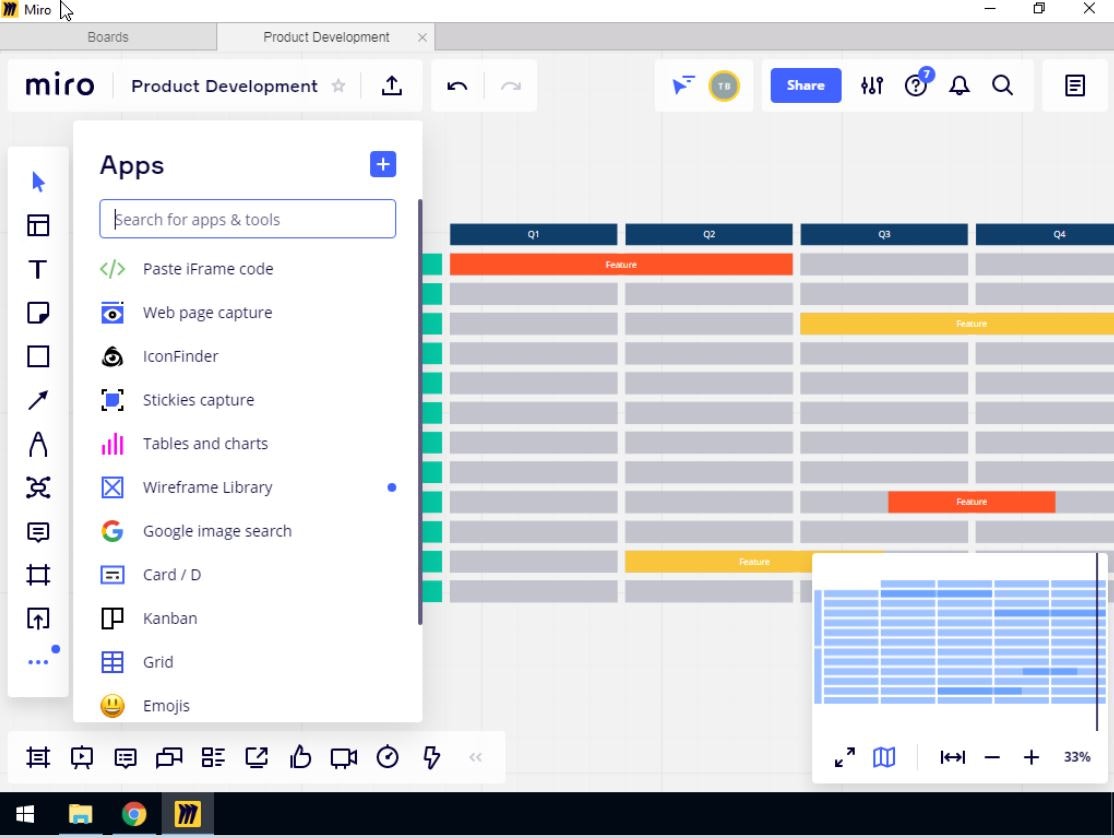Select the Text tool
The image size is (1114, 838).
[38, 269]
